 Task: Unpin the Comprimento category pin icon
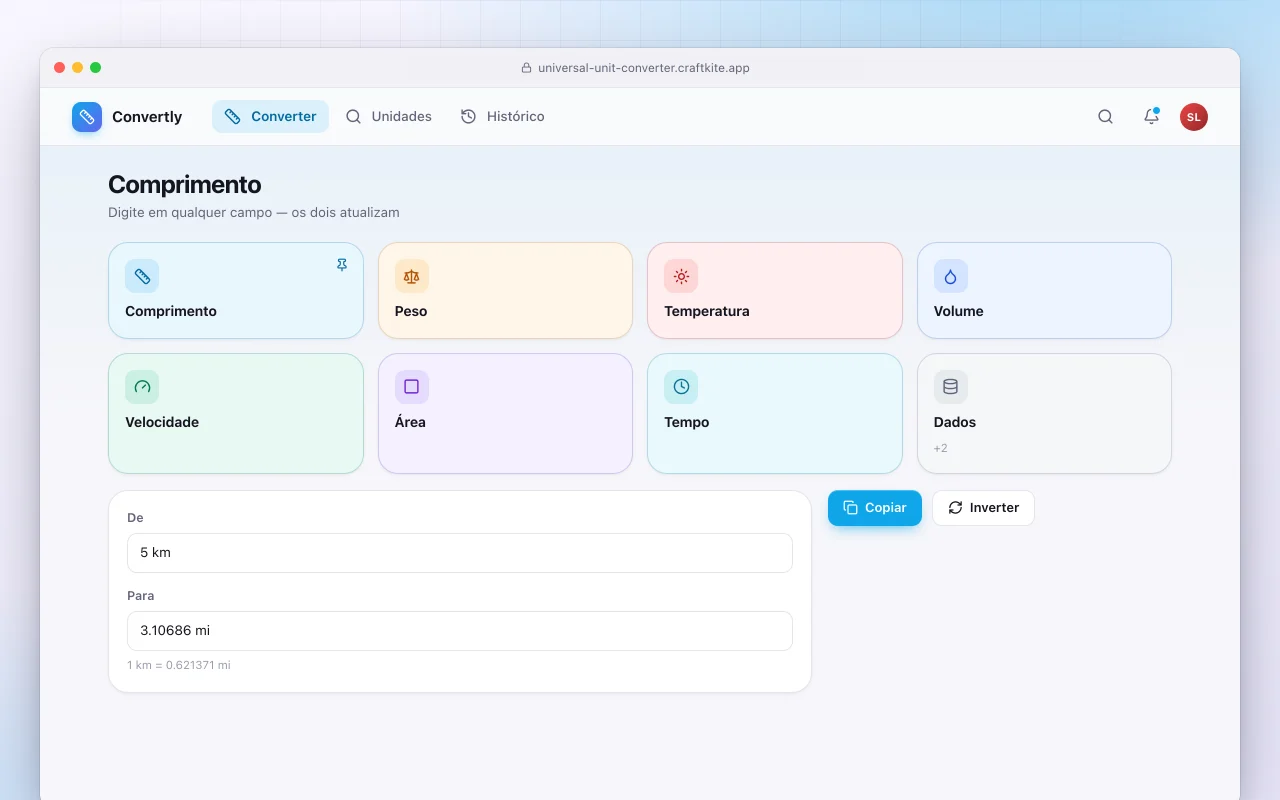342,265
